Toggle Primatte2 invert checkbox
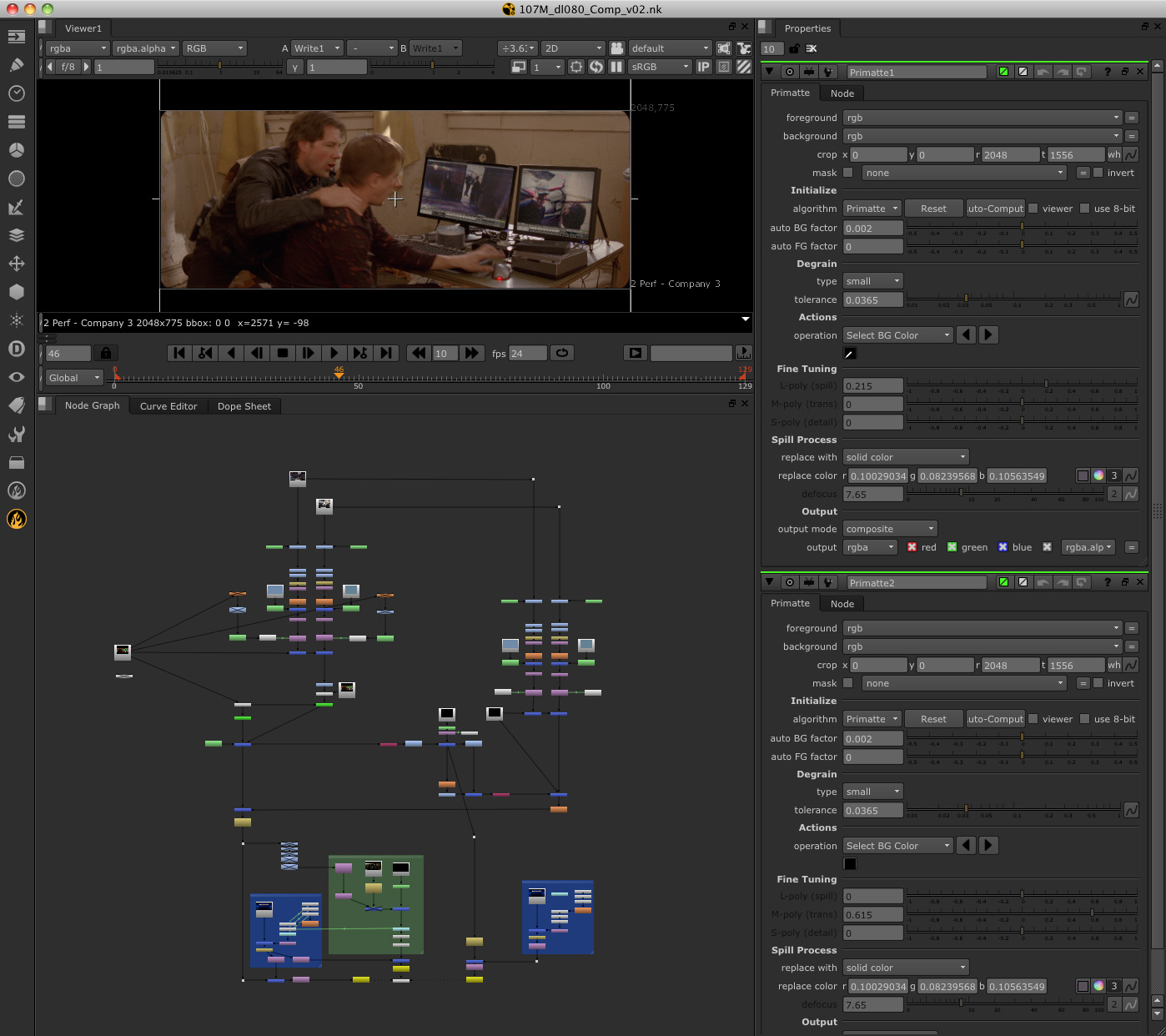The height and width of the screenshot is (1036, 1166). point(1098,683)
